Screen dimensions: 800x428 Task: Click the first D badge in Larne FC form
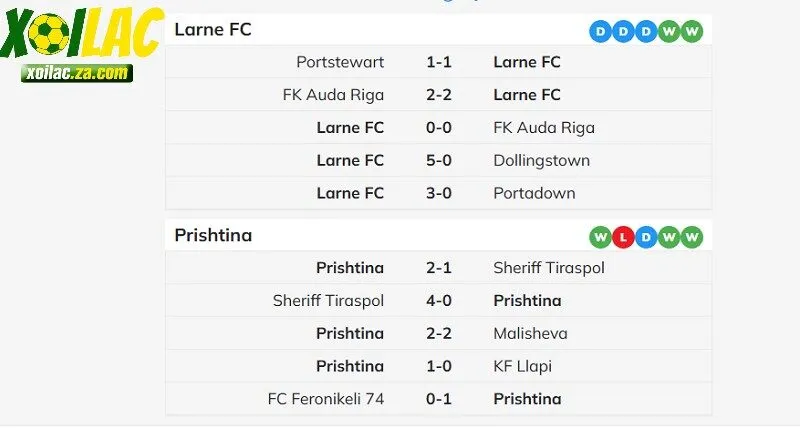601,31
